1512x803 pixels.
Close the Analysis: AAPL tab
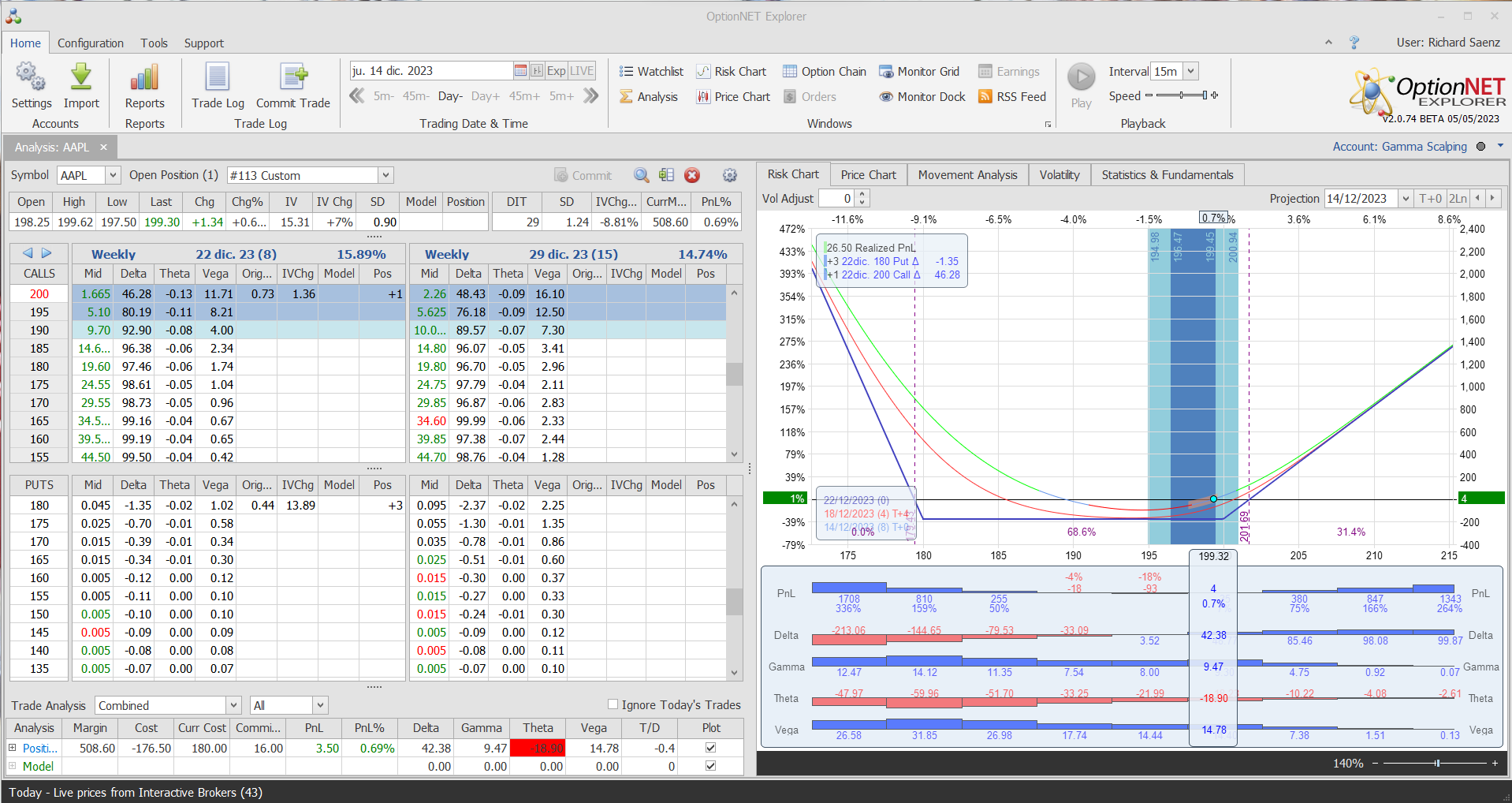click(103, 148)
